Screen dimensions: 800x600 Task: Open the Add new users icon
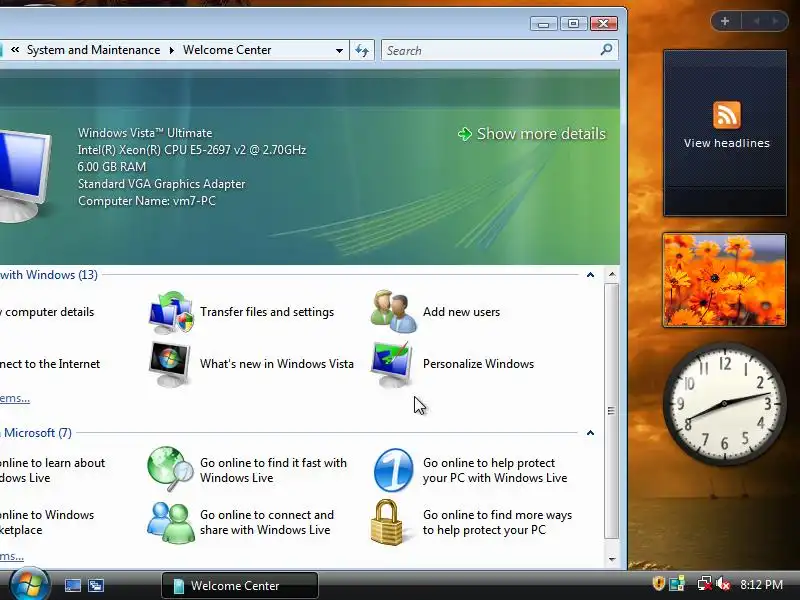click(393, 312)
